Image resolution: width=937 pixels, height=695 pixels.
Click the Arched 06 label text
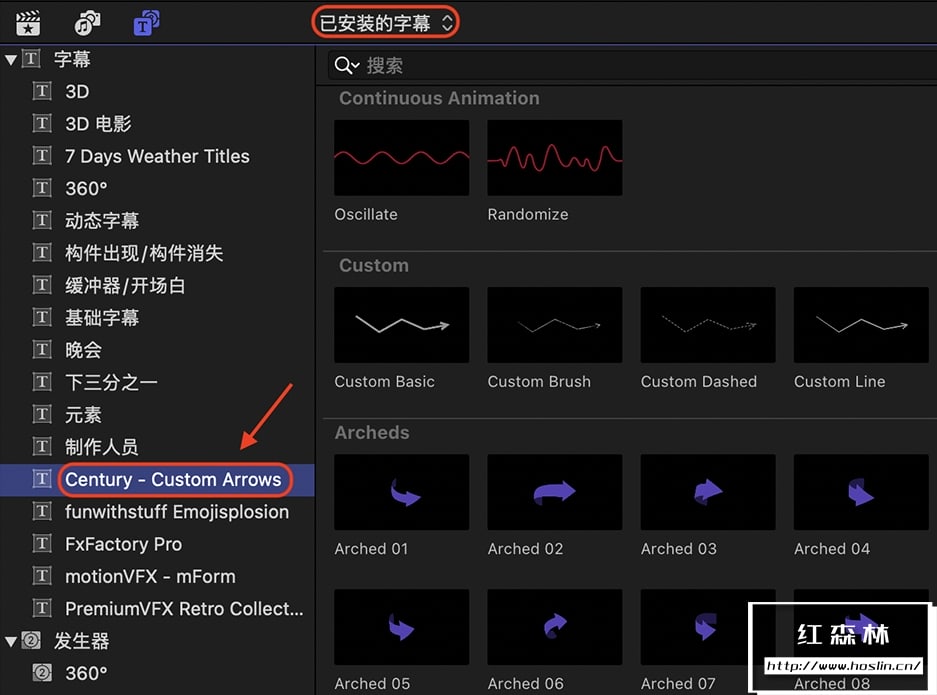(525, 684)
